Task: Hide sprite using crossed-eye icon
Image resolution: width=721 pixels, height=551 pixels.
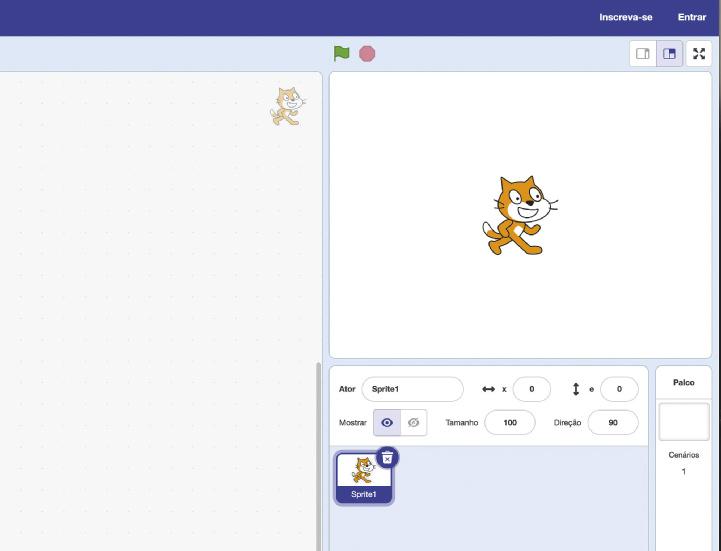Action: (413, 422)
